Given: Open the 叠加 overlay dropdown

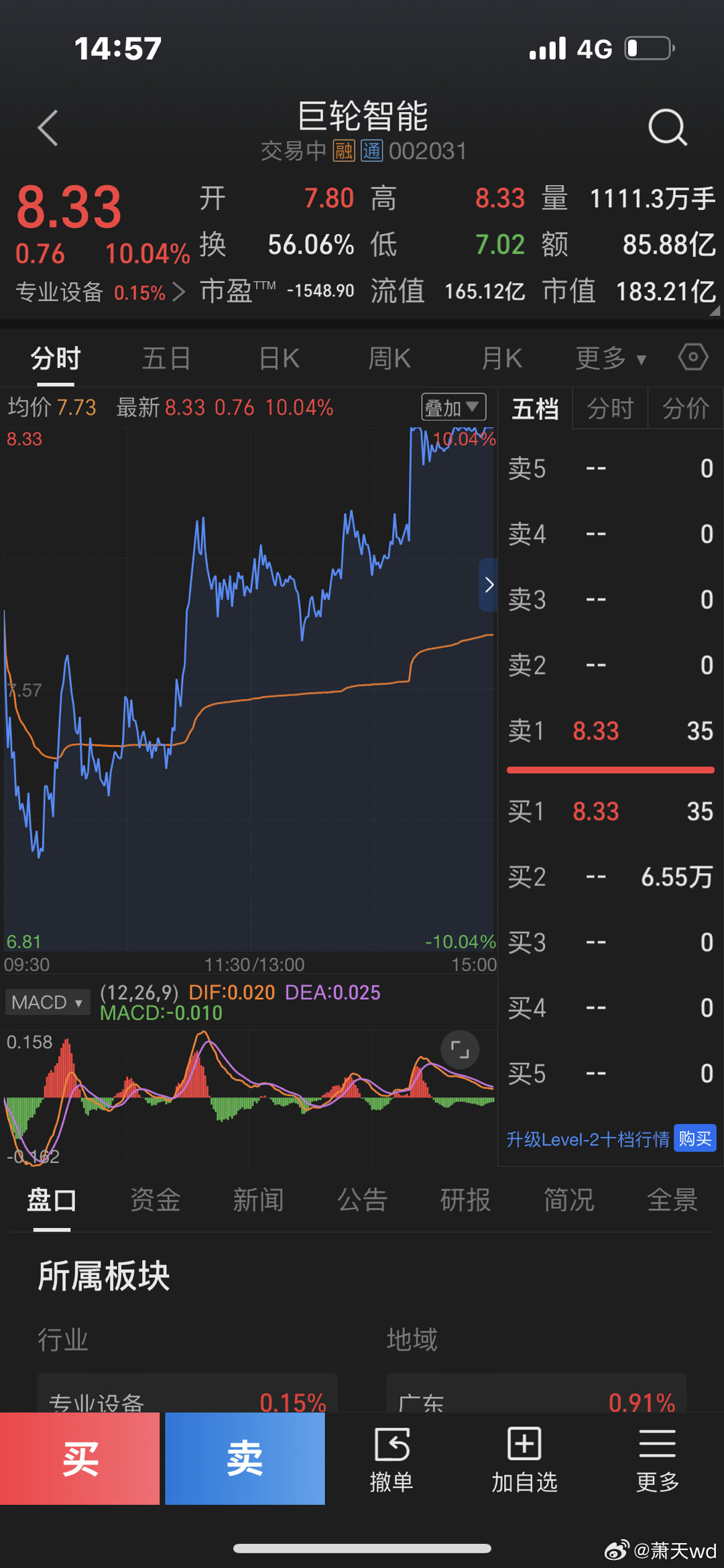Looking at the screenshot, I should coord(453,407).
